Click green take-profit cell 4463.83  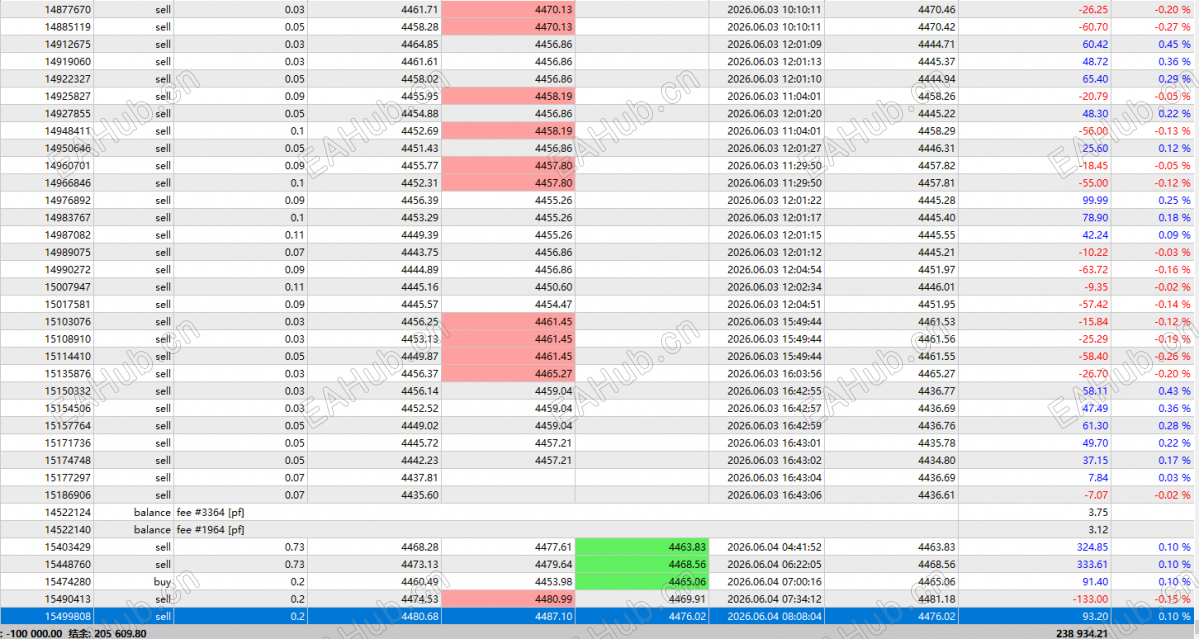pos(642,547)
